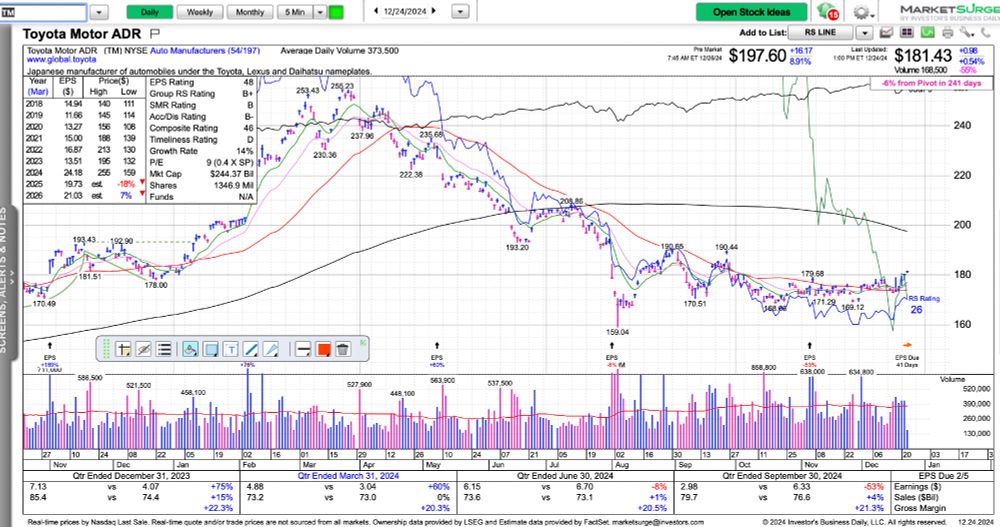Image resolution: width=1000 pixels, height=527 pixels.
Task: Select the crosshair note tool in drawing toolbar
Action: (124, 349)
